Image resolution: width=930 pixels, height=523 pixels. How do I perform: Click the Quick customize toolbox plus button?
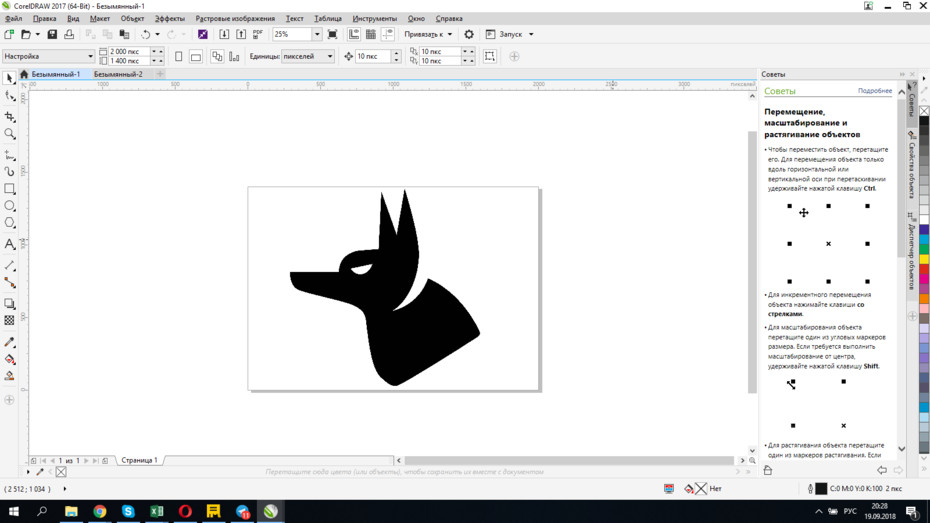coord(9,400)
